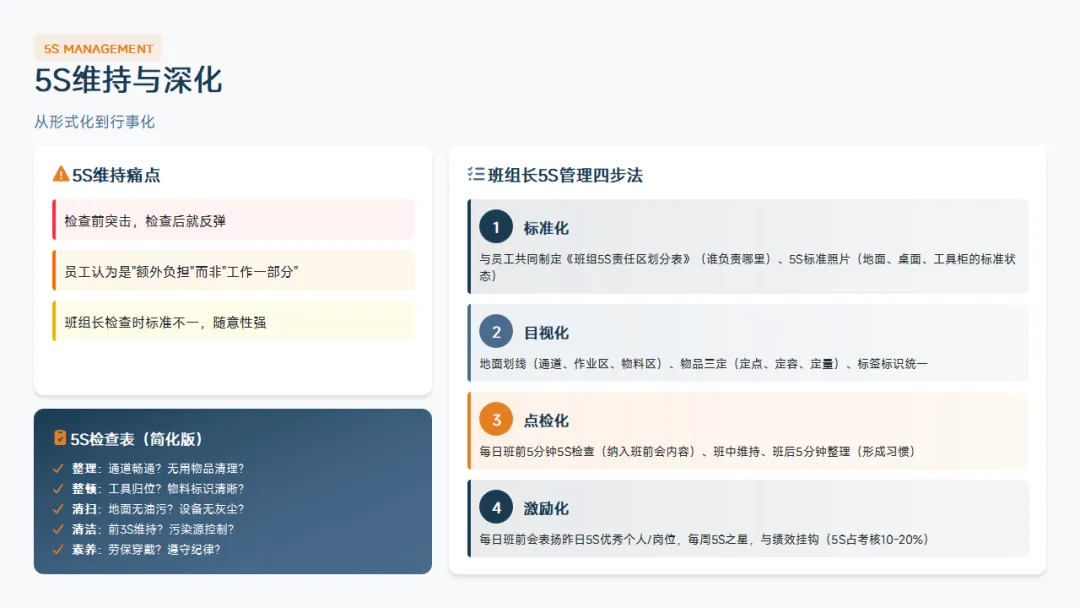Click the step title 目视化
The image size is (1080, 608).
pos(546,333)
